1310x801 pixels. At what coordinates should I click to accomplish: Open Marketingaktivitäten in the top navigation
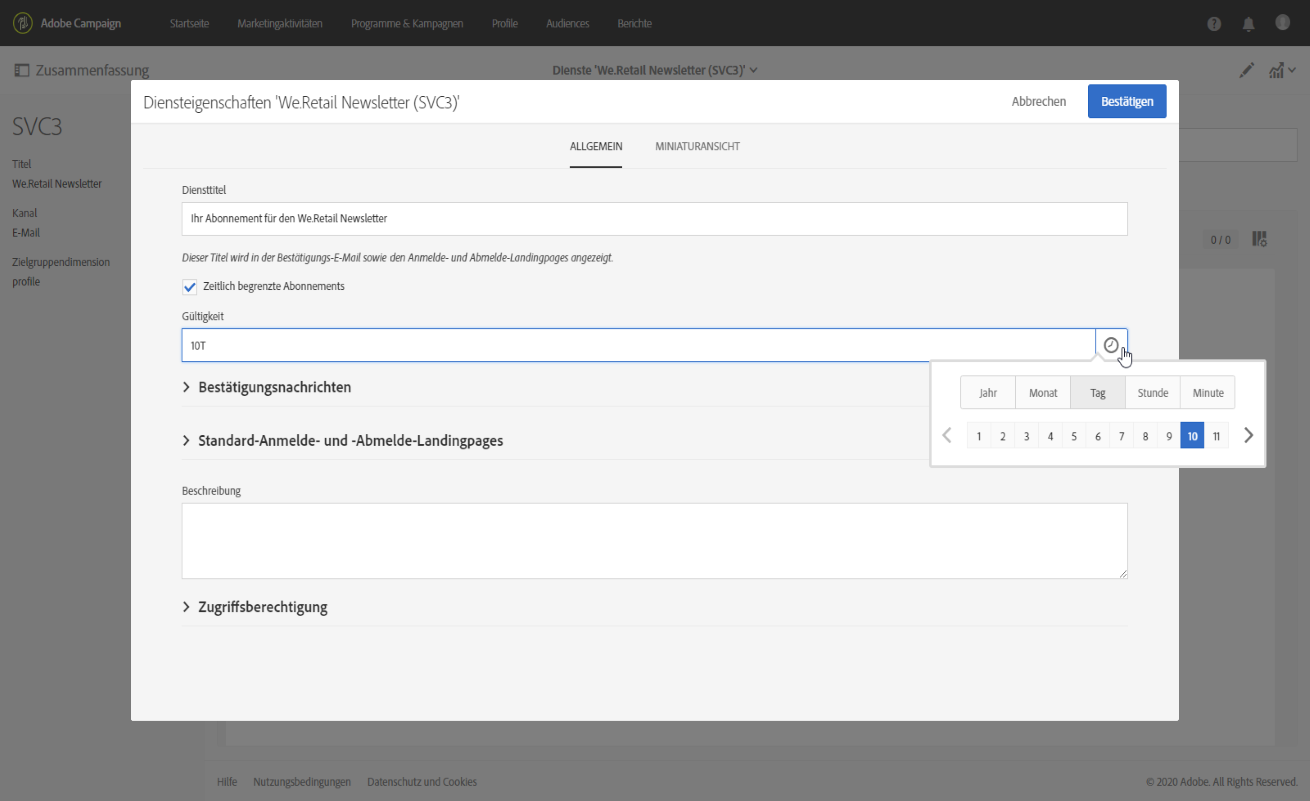pos(280,24)
